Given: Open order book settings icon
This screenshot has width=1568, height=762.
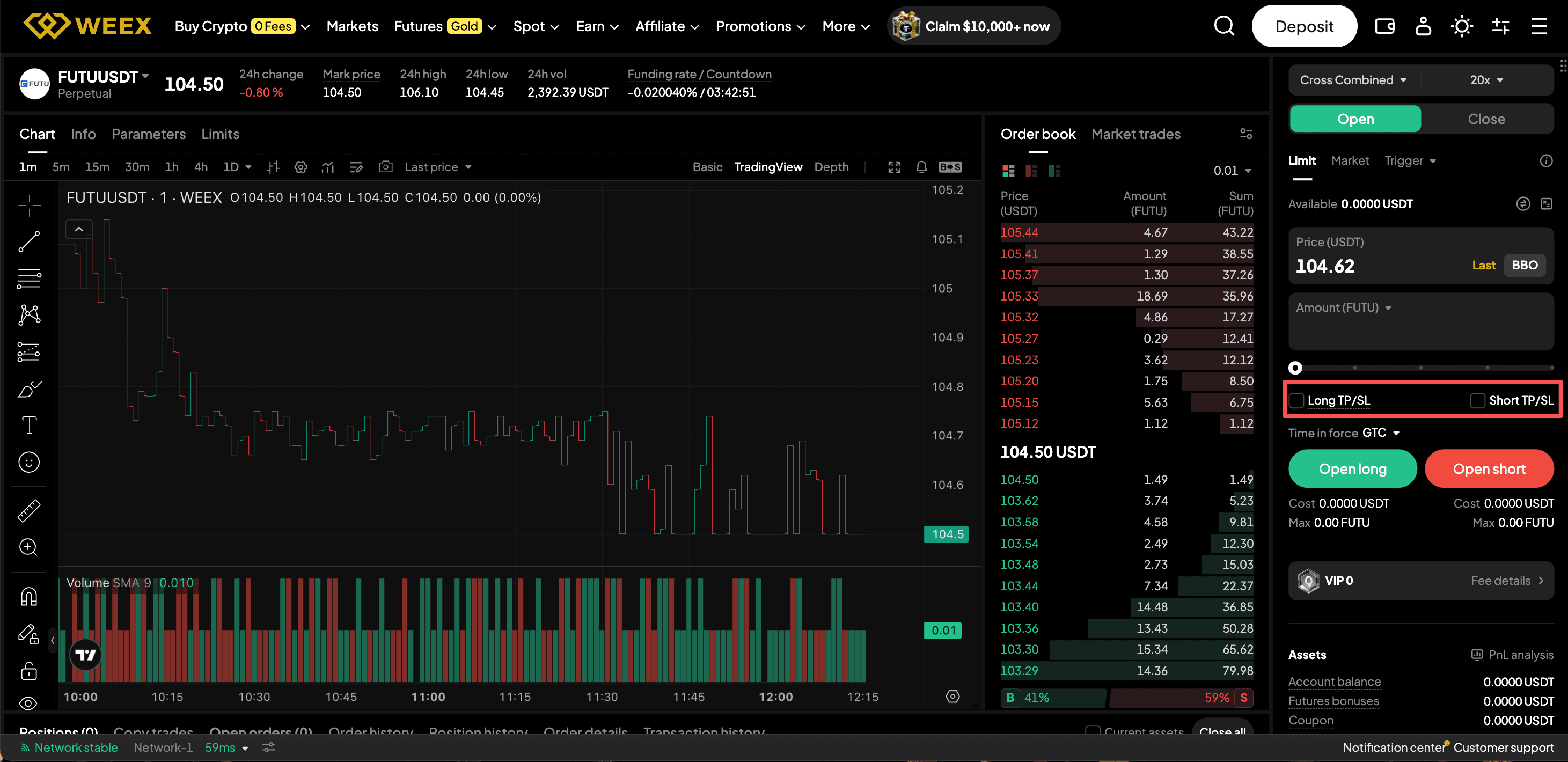Looking at the screenshot, I should 1246,134.
